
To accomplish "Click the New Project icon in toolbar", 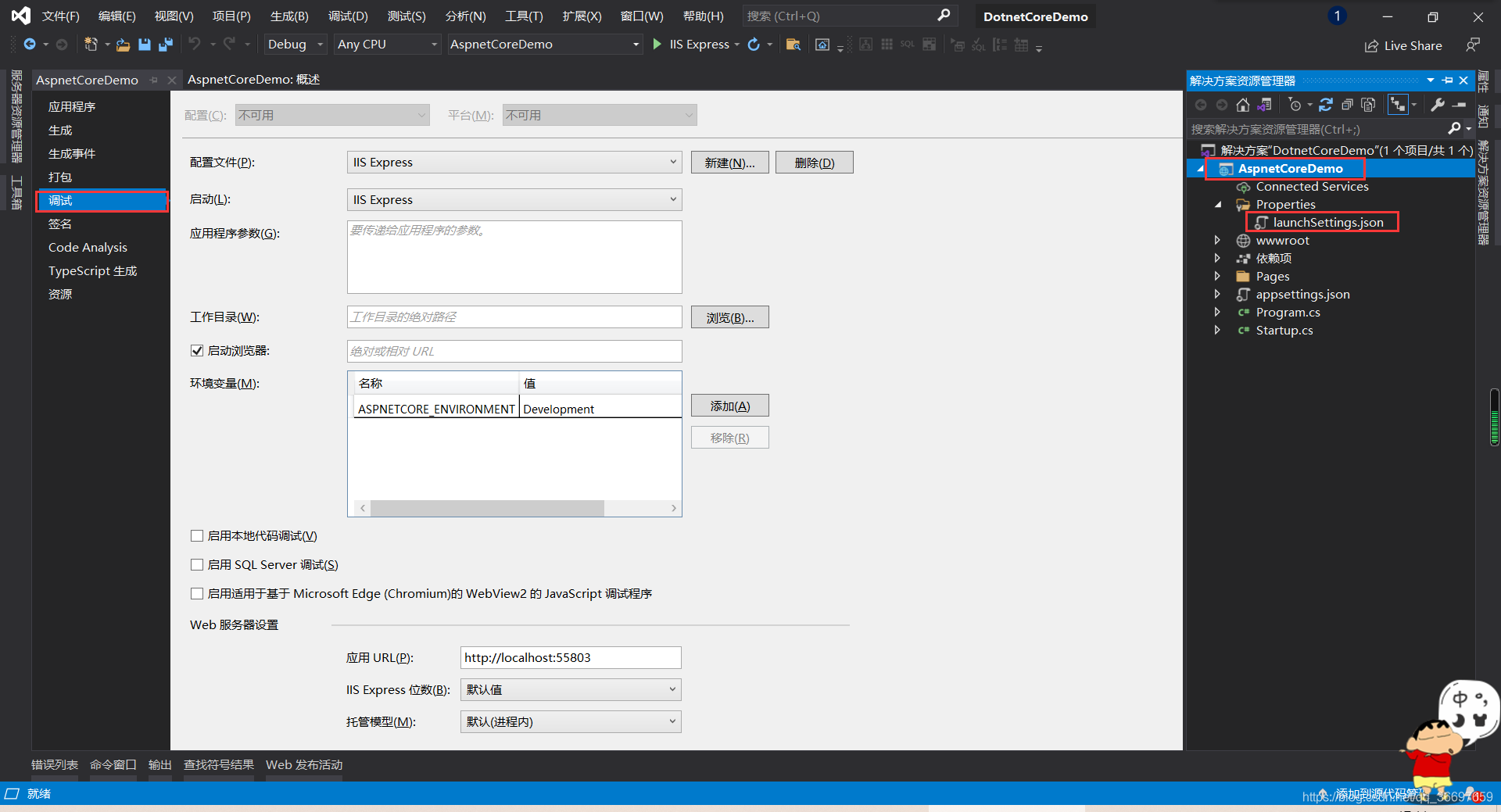I will (91, 45).
